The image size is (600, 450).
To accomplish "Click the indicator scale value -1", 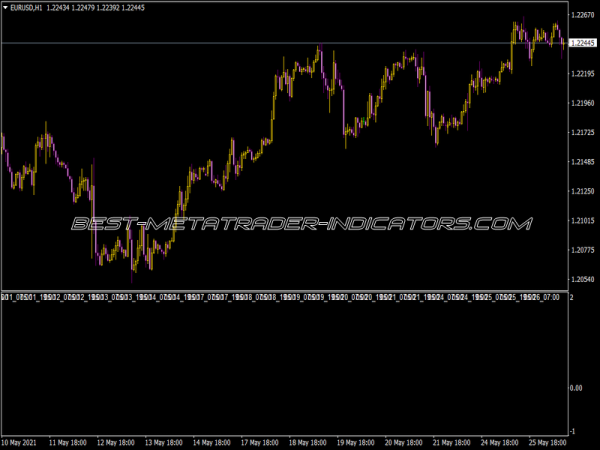I will (x=573, y=431).
